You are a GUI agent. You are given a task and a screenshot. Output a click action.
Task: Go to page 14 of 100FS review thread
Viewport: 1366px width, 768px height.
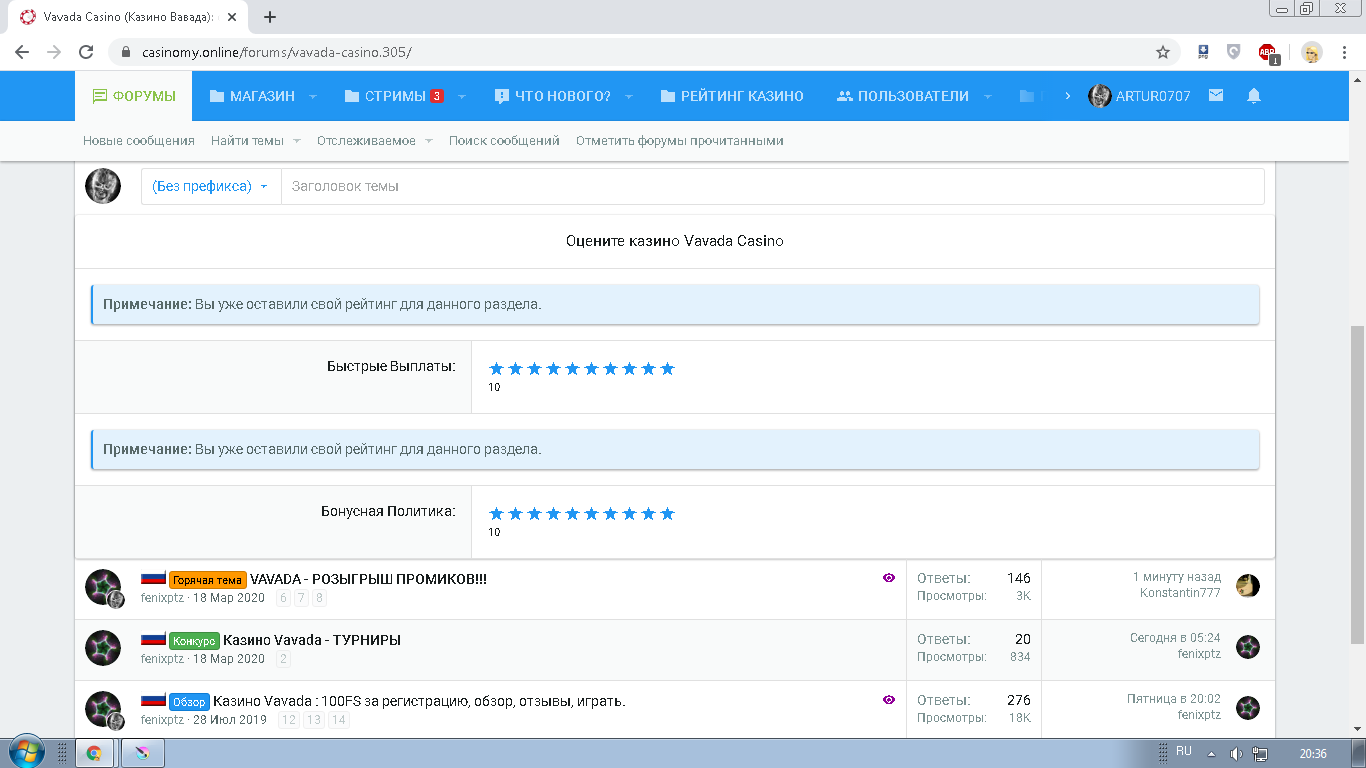[x=339, y=720]
